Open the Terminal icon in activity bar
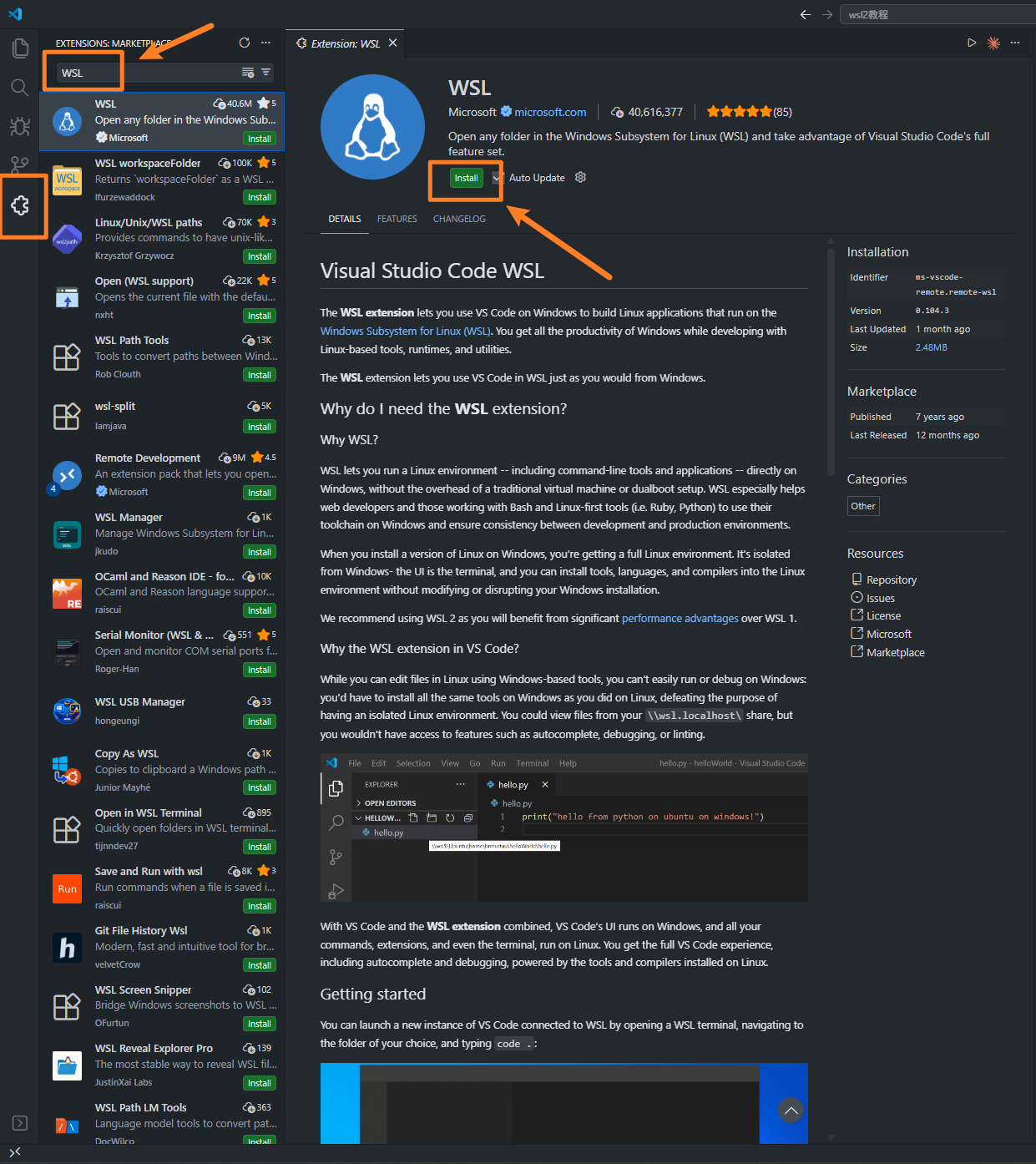Image resolution: width=1036 pixels, height=1164 pixels. tap(20, 1123)
